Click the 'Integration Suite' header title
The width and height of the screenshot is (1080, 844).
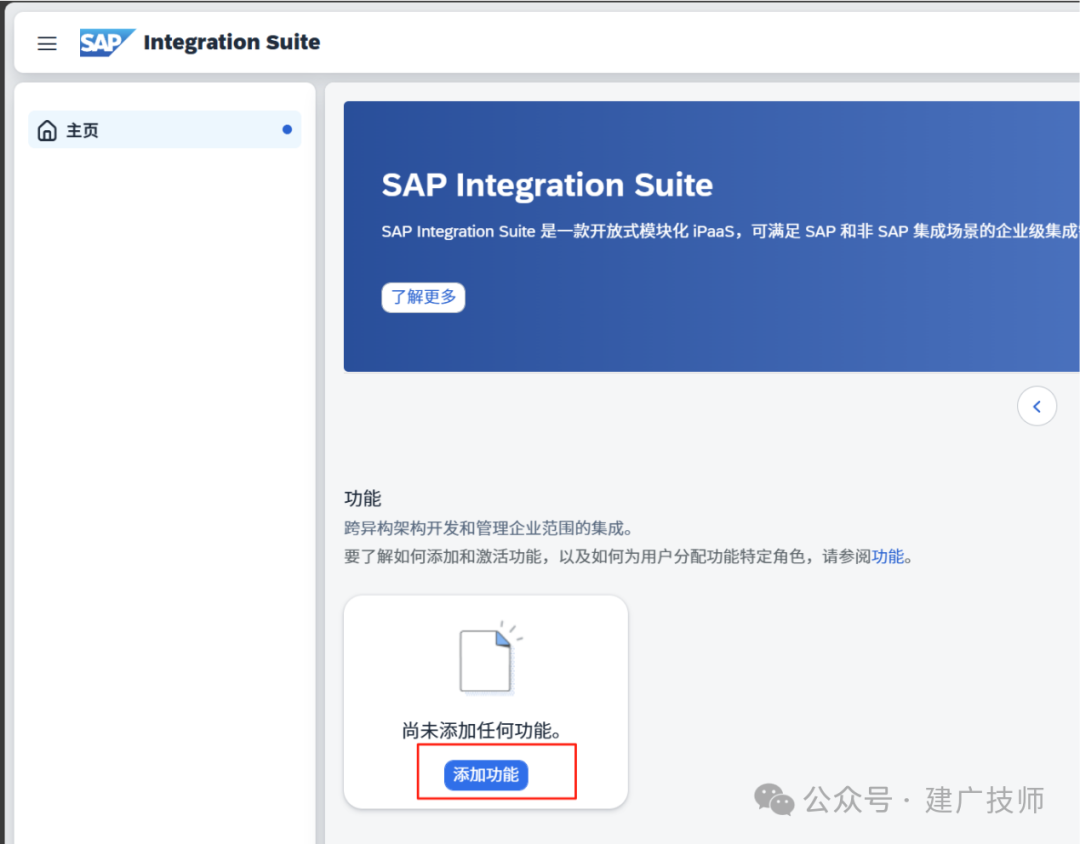(231, 42)
